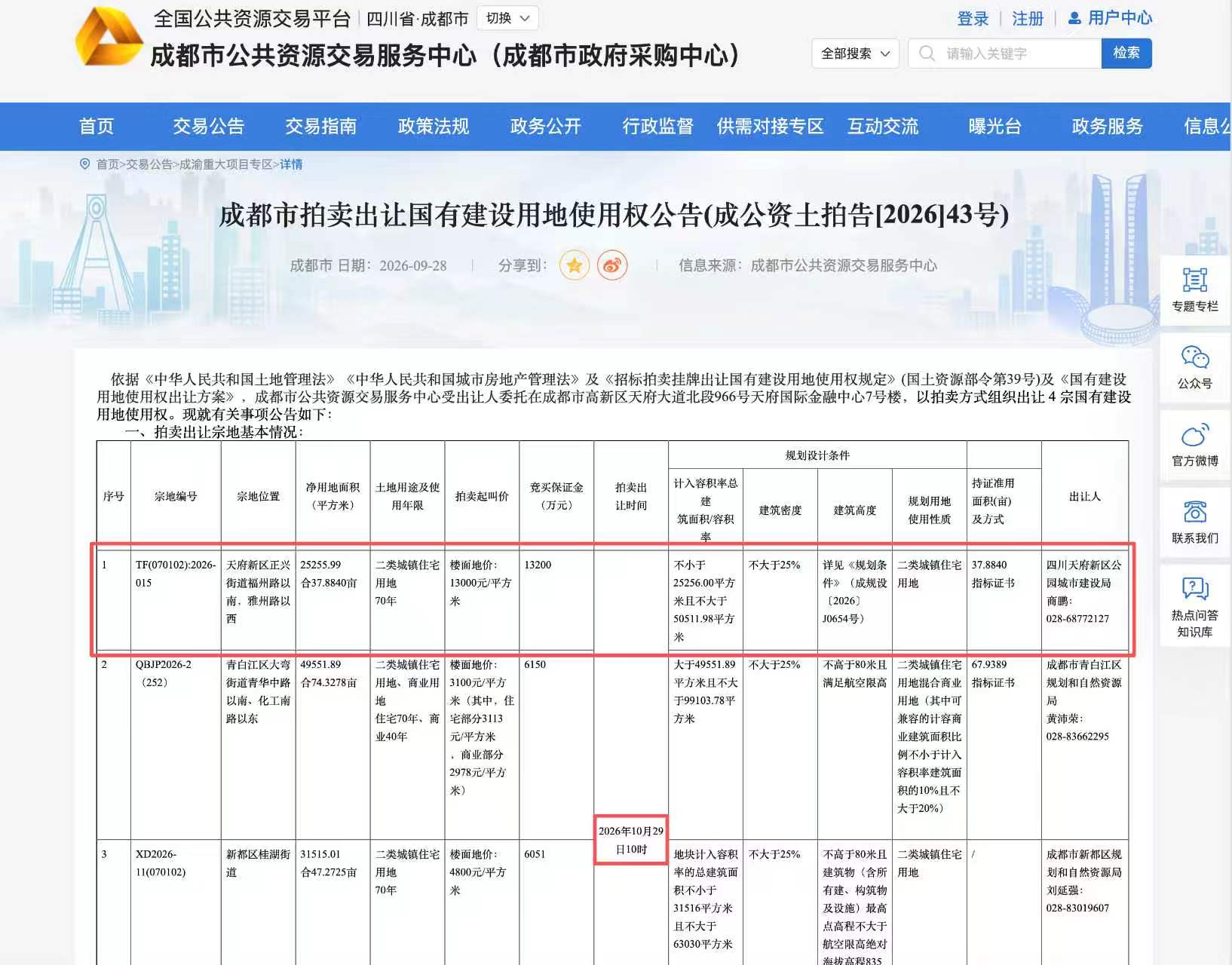
Task: Click the 登录 login link
Action: click(x=973, y=19)
